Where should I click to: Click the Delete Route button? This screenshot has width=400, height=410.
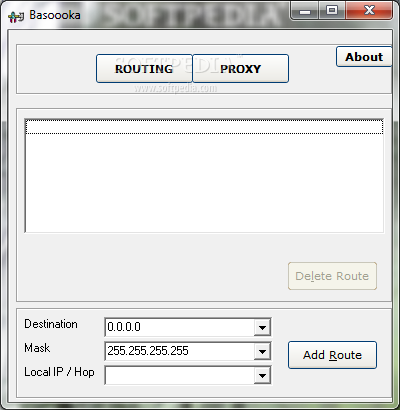pyautogui.click(x=332, y=276)
